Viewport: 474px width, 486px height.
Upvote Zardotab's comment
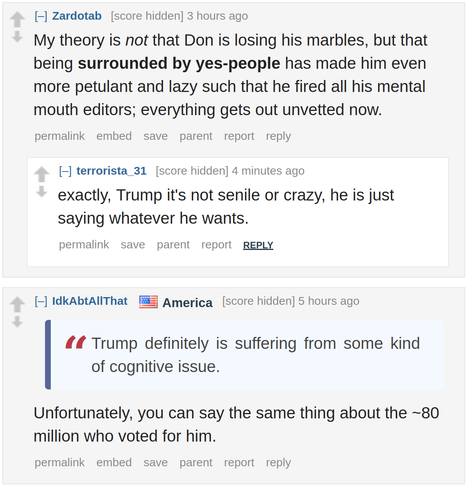click(x=17, y=19)
